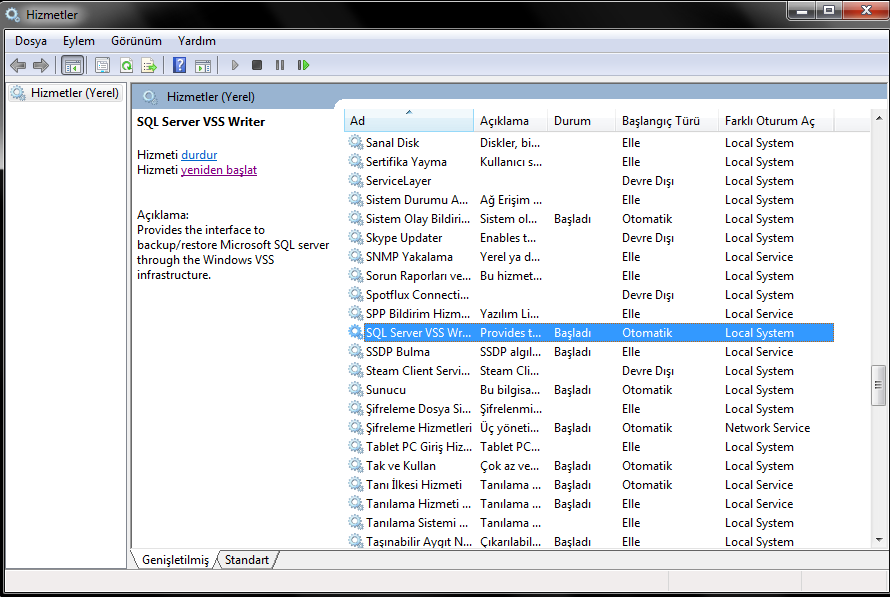Click the gear icon beside ServiceLayer
The height and width of the screenshot is (597, 890).
tap(356, 180)
